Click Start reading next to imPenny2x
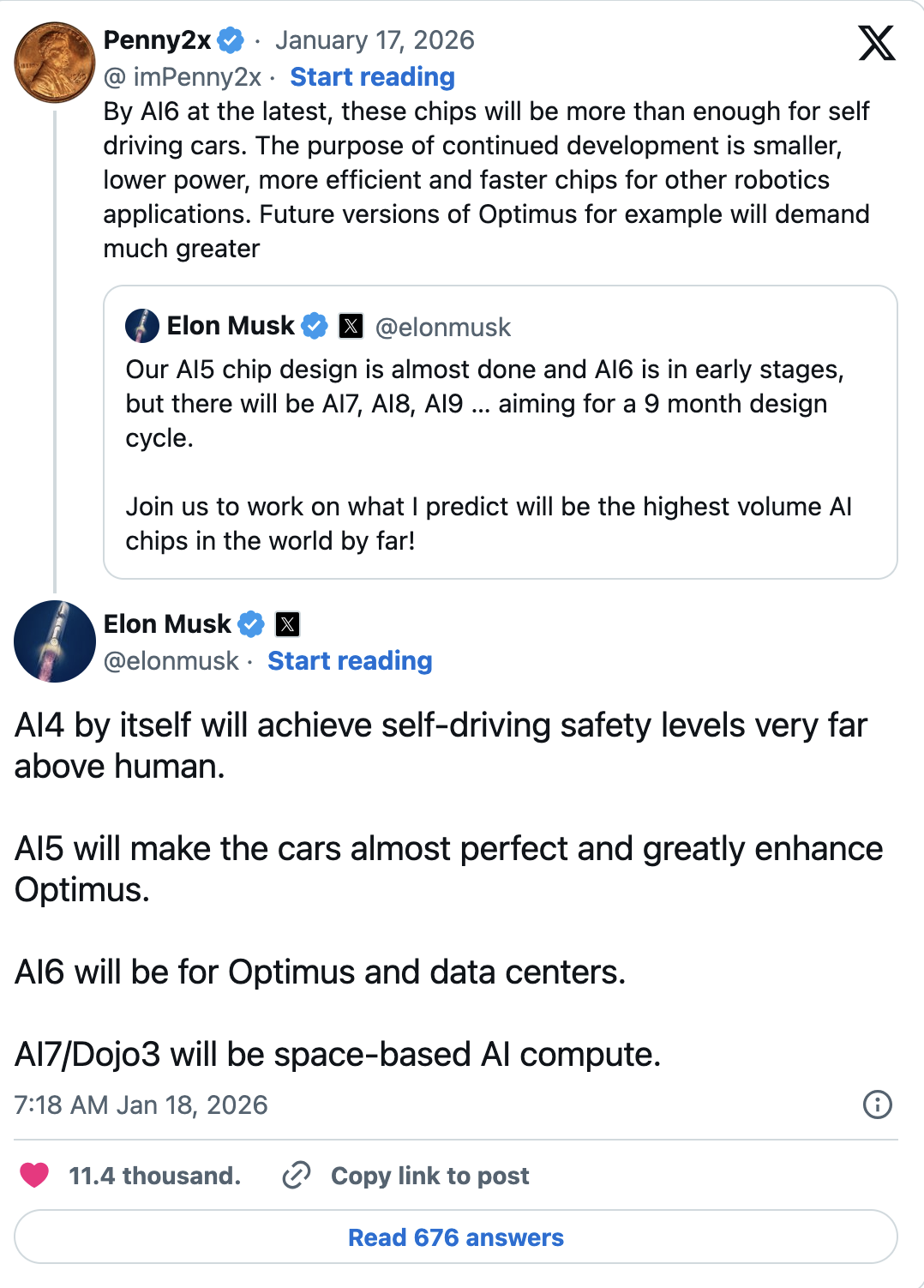Image resolution: width=924 pixels, height=1288 pixels. click(372, 77)
